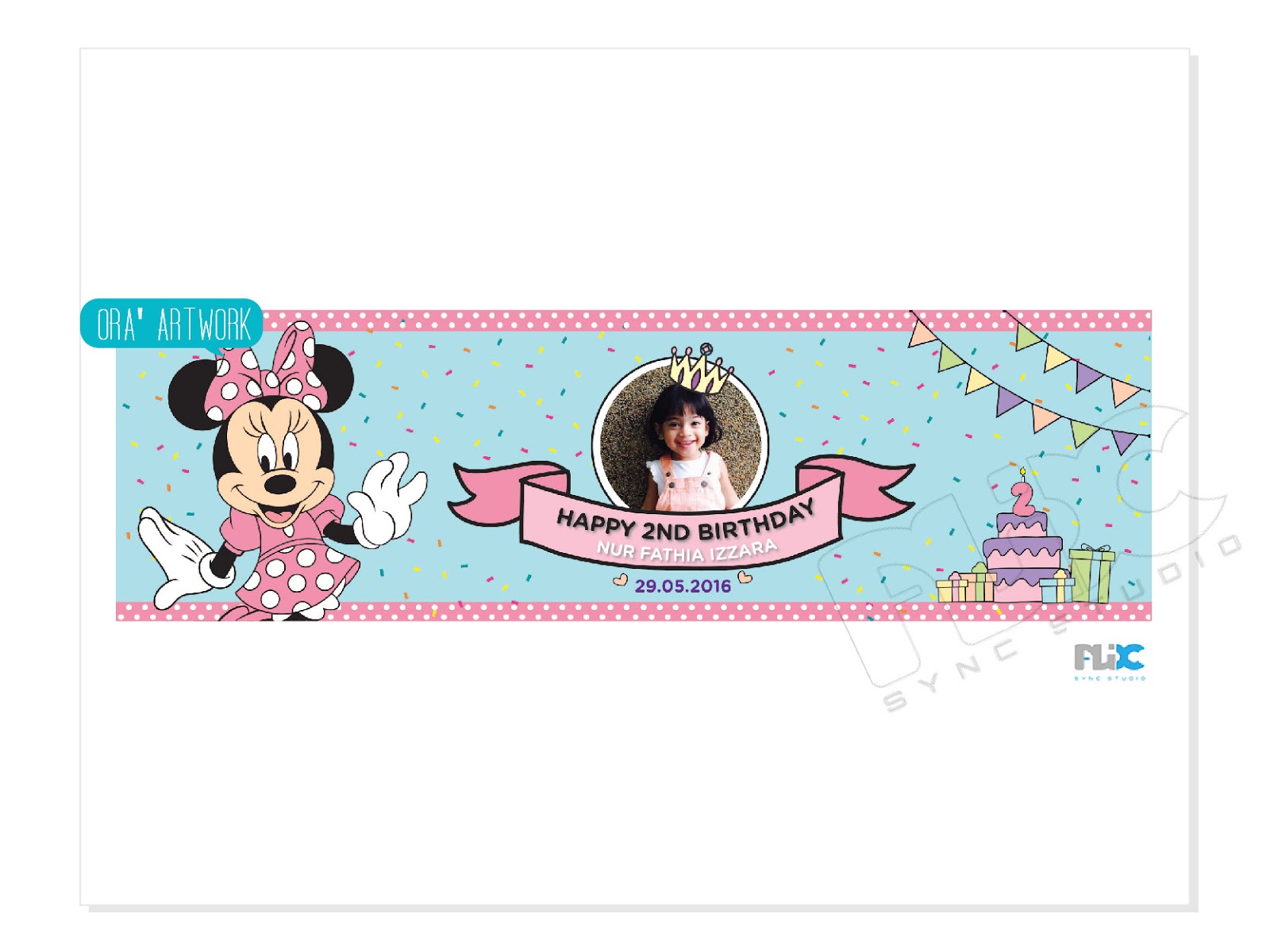This screenshot has height=952, width=1270.
Task: Click the colorful bunting flags
Action: 1030,381
